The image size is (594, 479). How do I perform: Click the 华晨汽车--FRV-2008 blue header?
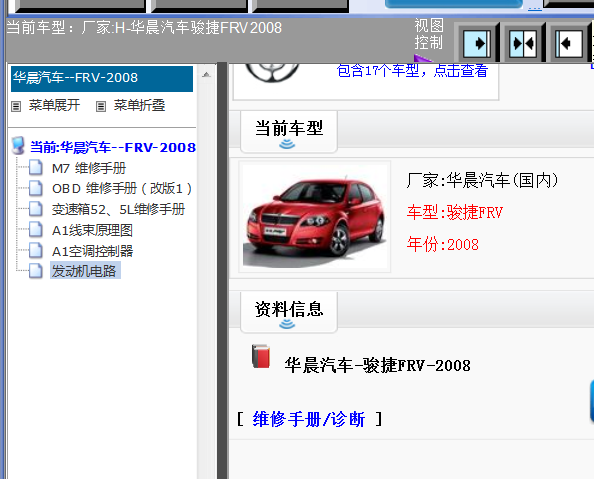[x=102, y=78]
